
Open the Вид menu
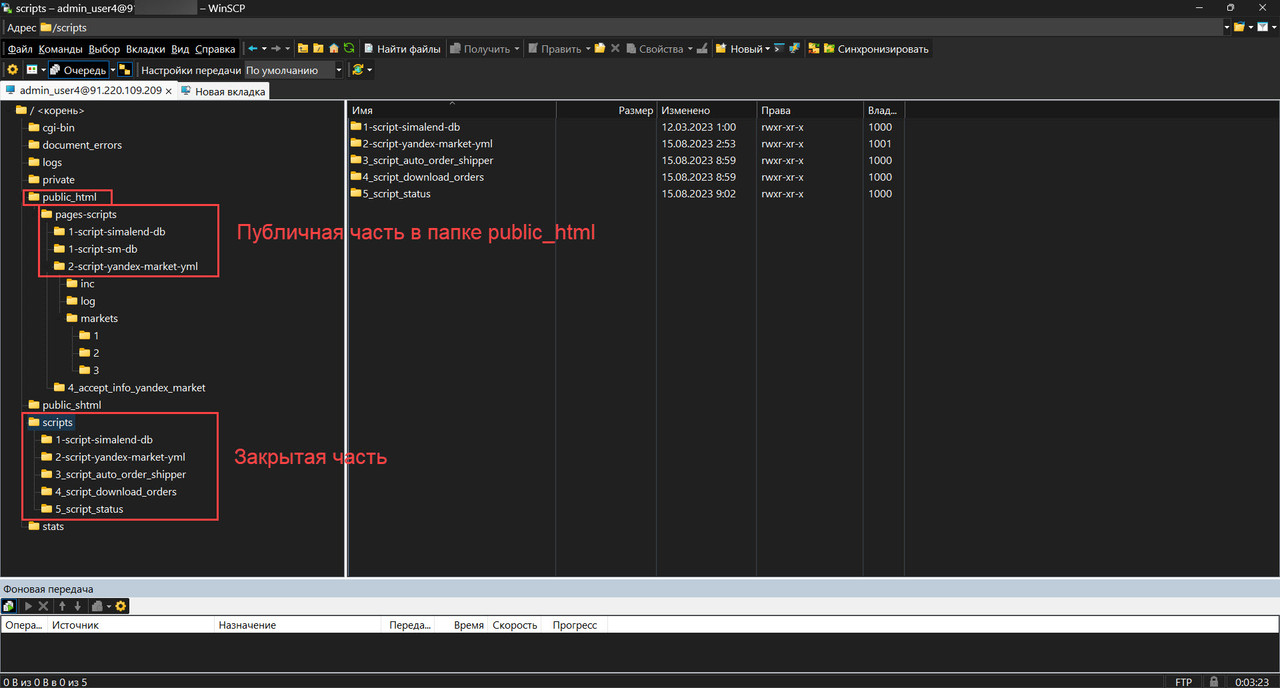point(180,49)
